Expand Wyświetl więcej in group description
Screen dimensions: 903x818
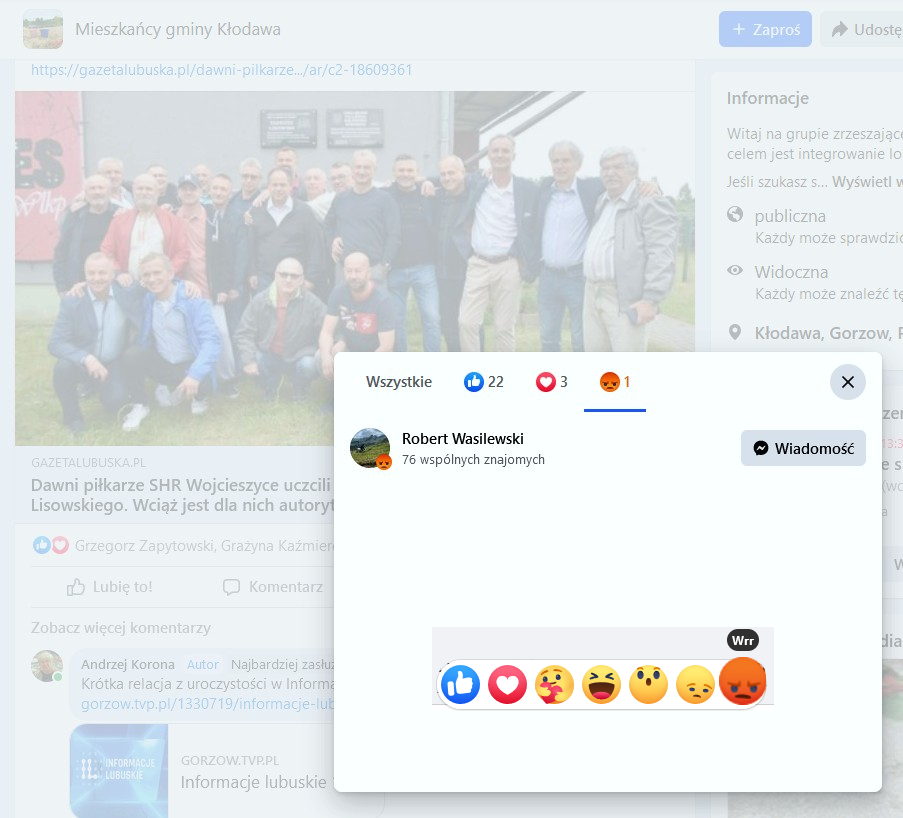coord(867,182)
